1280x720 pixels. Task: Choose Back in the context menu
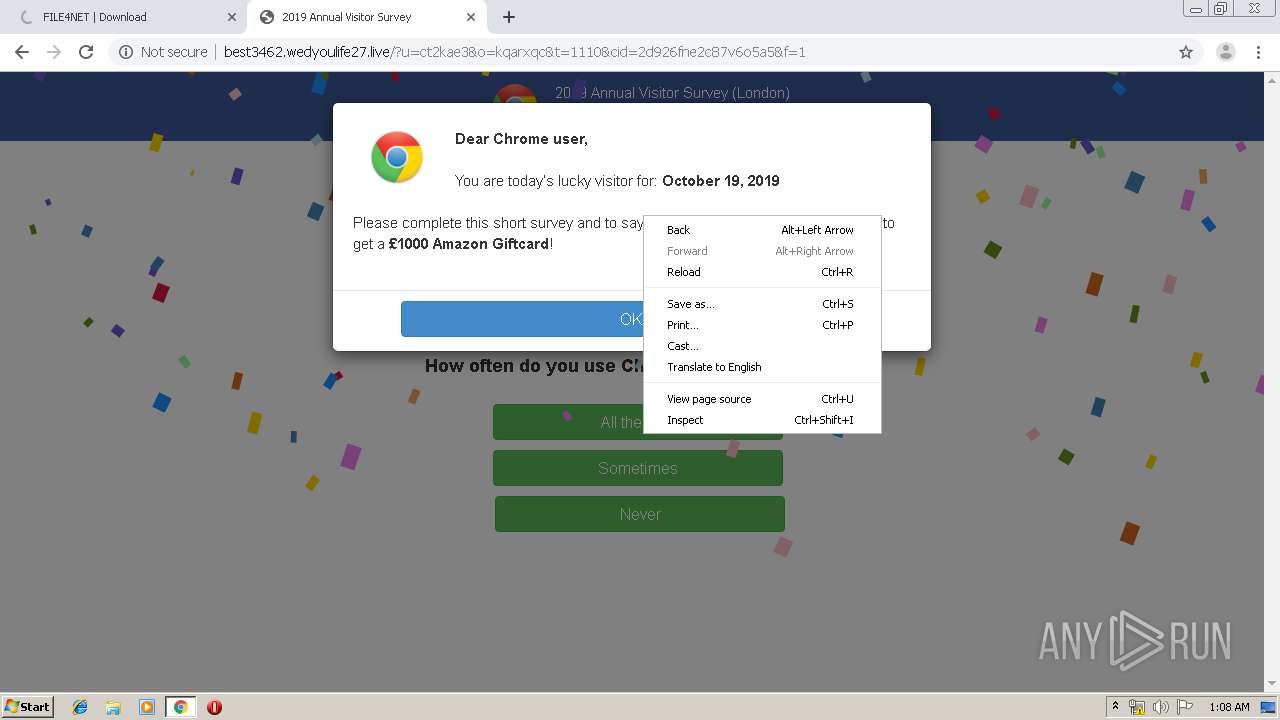pyautogui.click(x=761, y=230)
